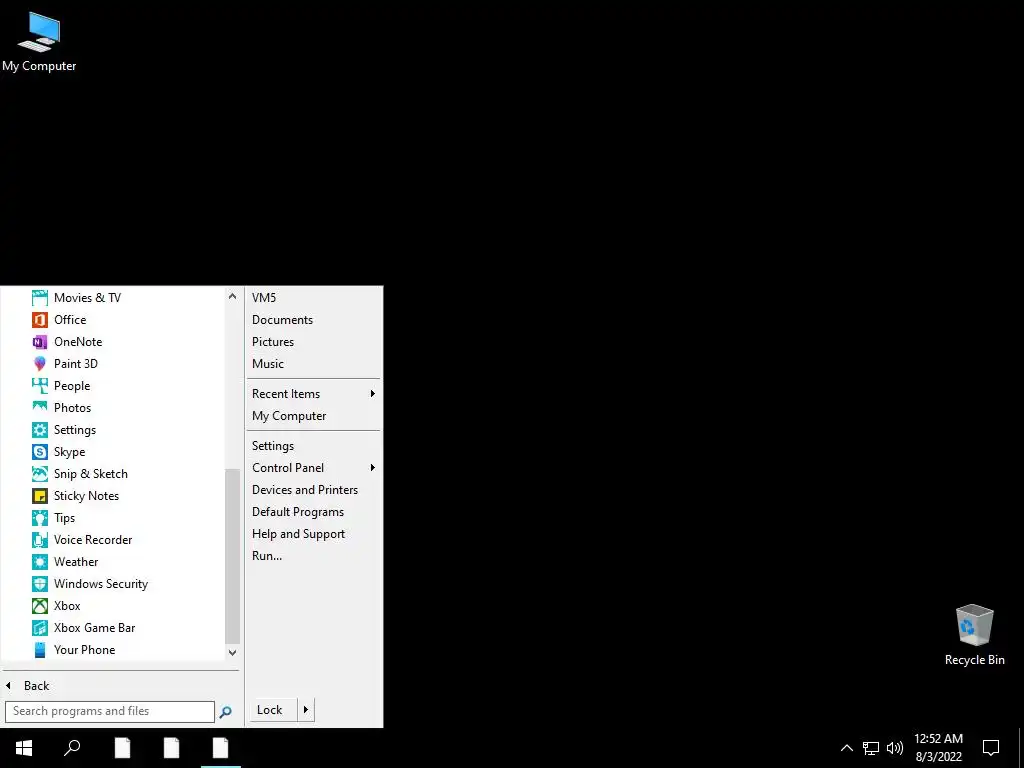The height and width of the screenshot is (768, 1024).
Task: Open the Photos app icon
Action: click(40, 408)
